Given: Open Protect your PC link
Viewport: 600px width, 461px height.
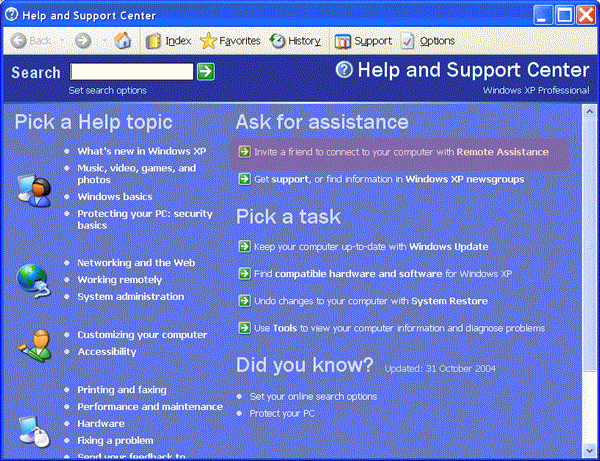Looking at the screenshot, I should pos(282,414).
